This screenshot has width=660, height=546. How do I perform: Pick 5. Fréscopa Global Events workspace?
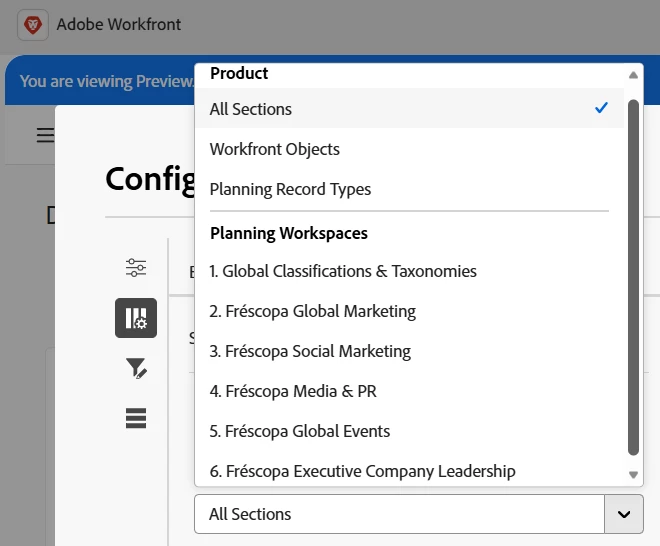410,431
